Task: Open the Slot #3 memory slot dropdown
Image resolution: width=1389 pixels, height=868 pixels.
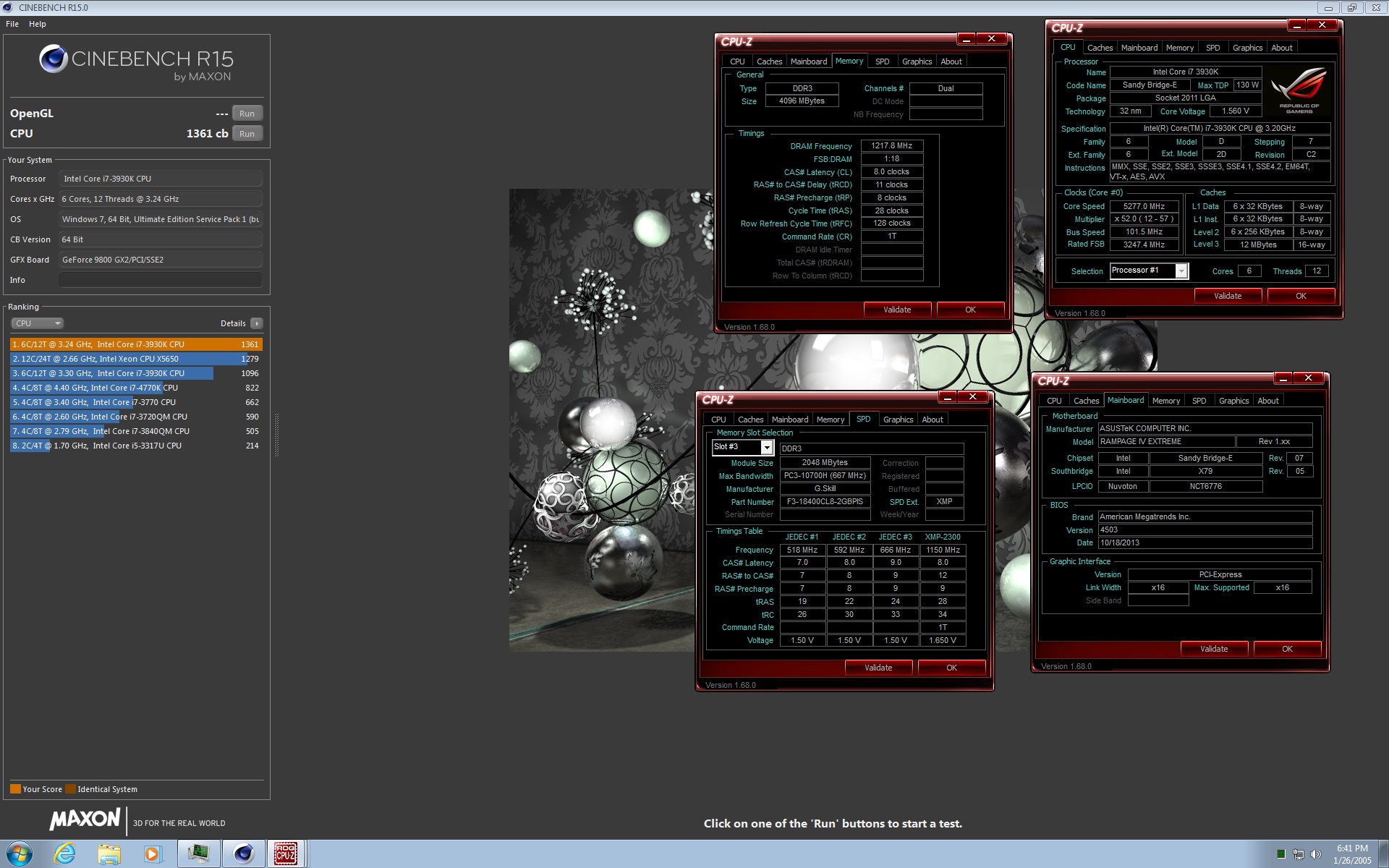Action: (x=766, y=448)
